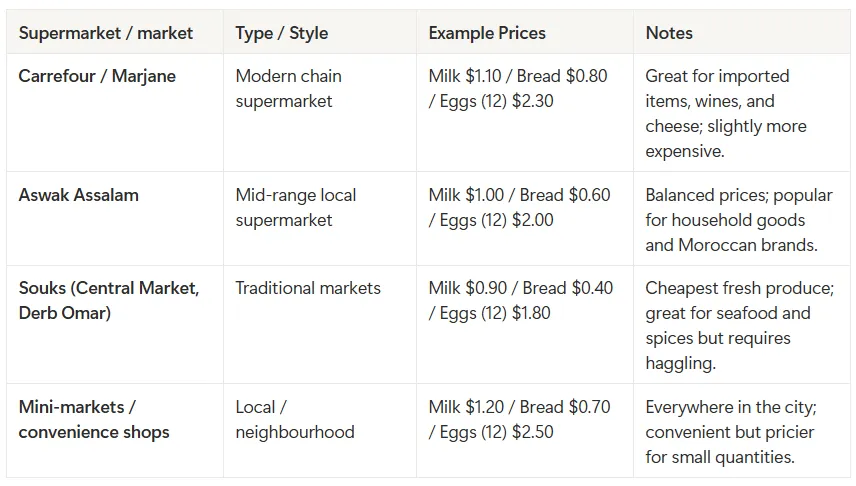
Task: Select the 'Type / Style' header cell
Action: [282, 33]
